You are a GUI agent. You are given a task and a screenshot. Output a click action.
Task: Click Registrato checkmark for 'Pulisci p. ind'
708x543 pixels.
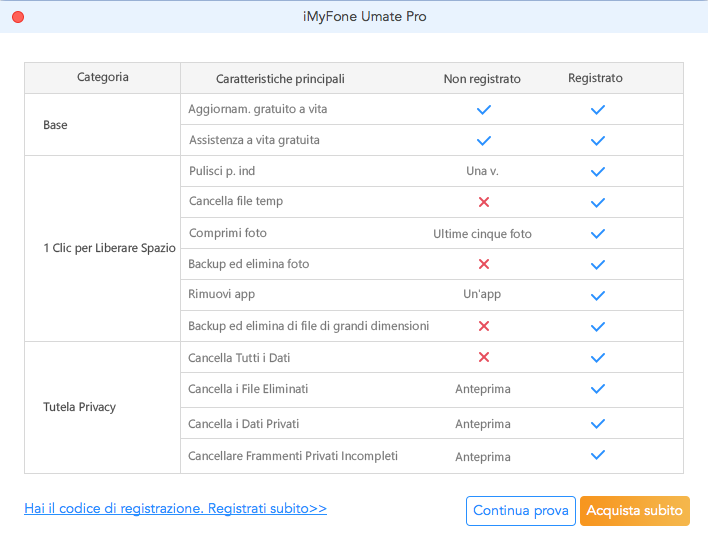coord(598,171)
